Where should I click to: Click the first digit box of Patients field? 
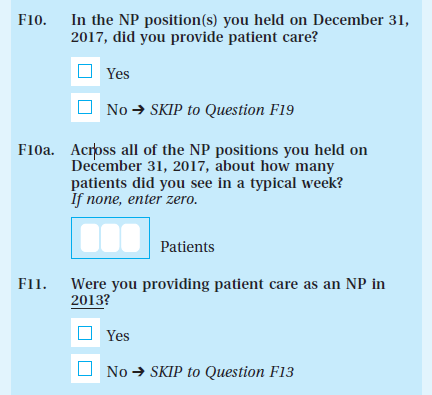[90, 238]
